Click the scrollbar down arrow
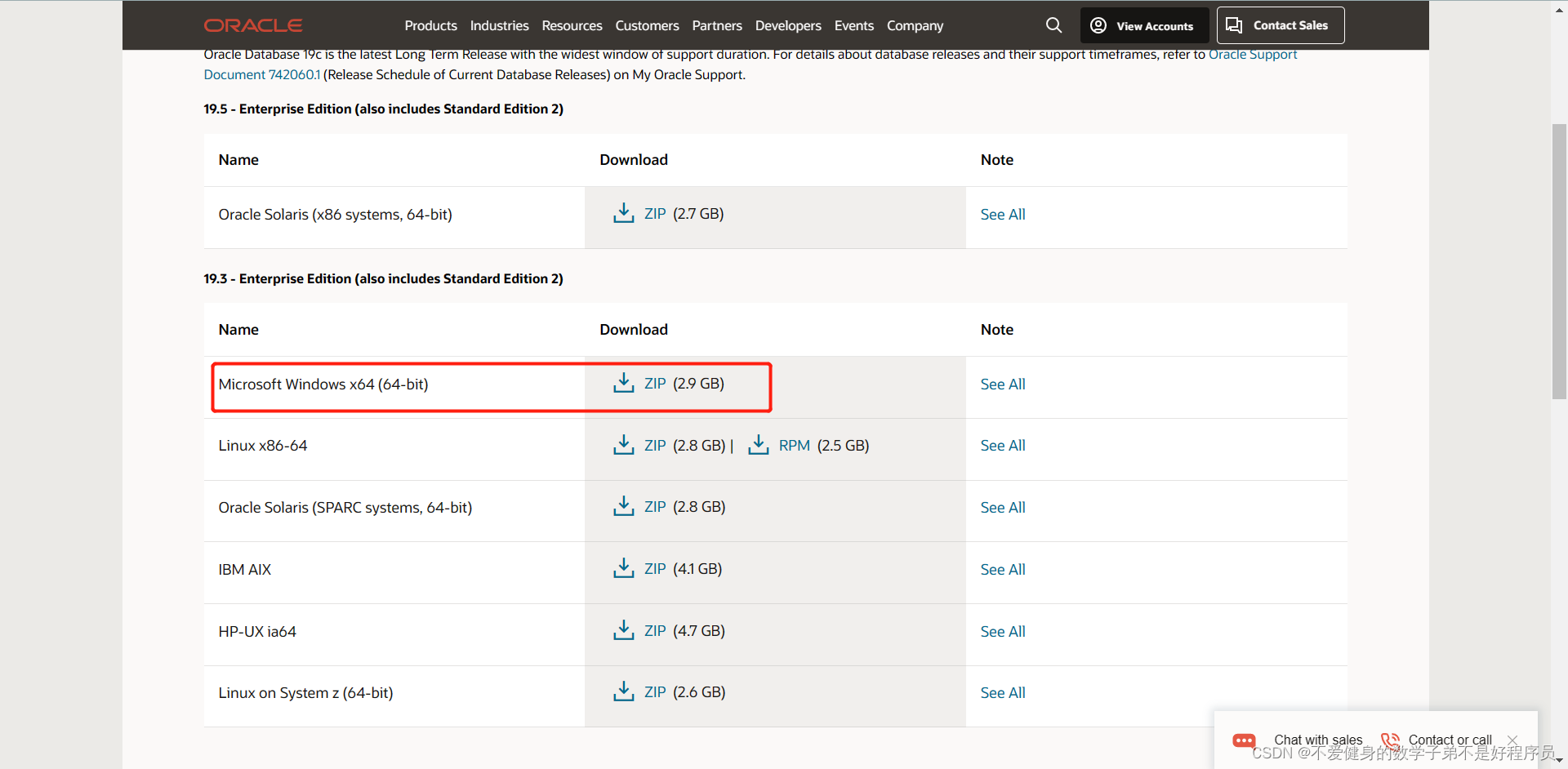Image resolution: width=1568 pixels, height=769 pixels. pyautogui.click(x=1559, y=761)
